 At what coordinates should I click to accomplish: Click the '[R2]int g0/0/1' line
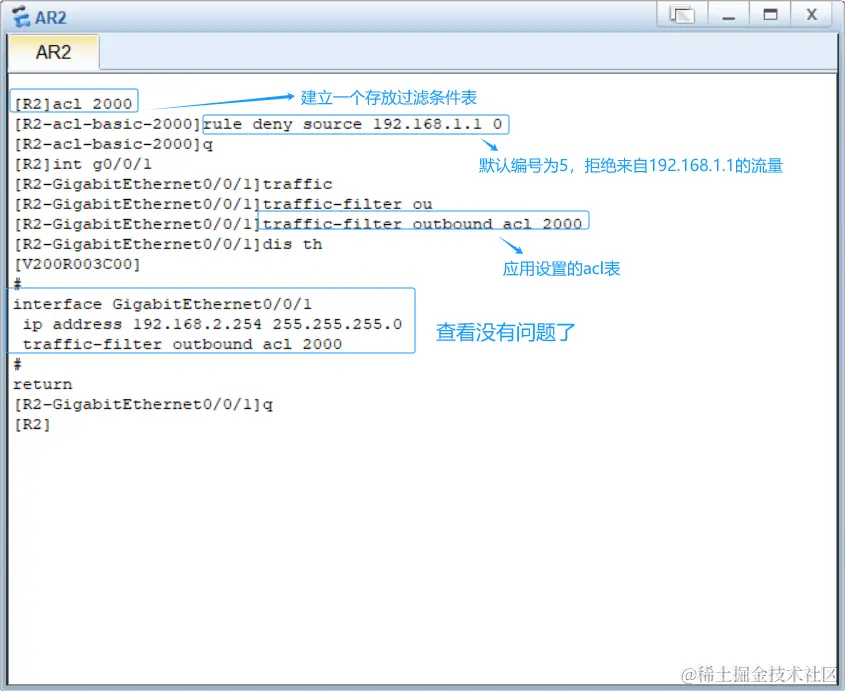[x=83, y=164]
